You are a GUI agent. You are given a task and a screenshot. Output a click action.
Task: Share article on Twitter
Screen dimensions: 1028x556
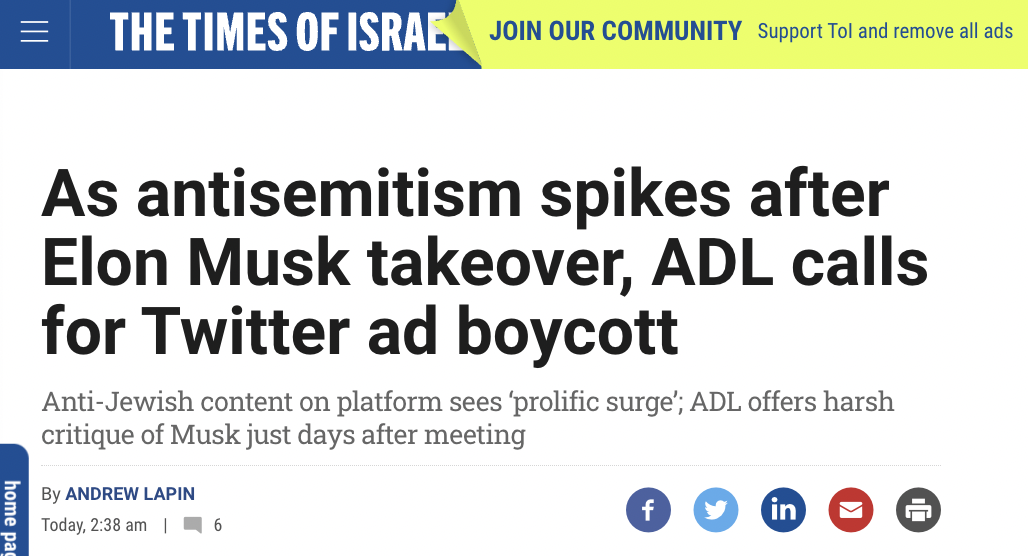pos(715,510)
